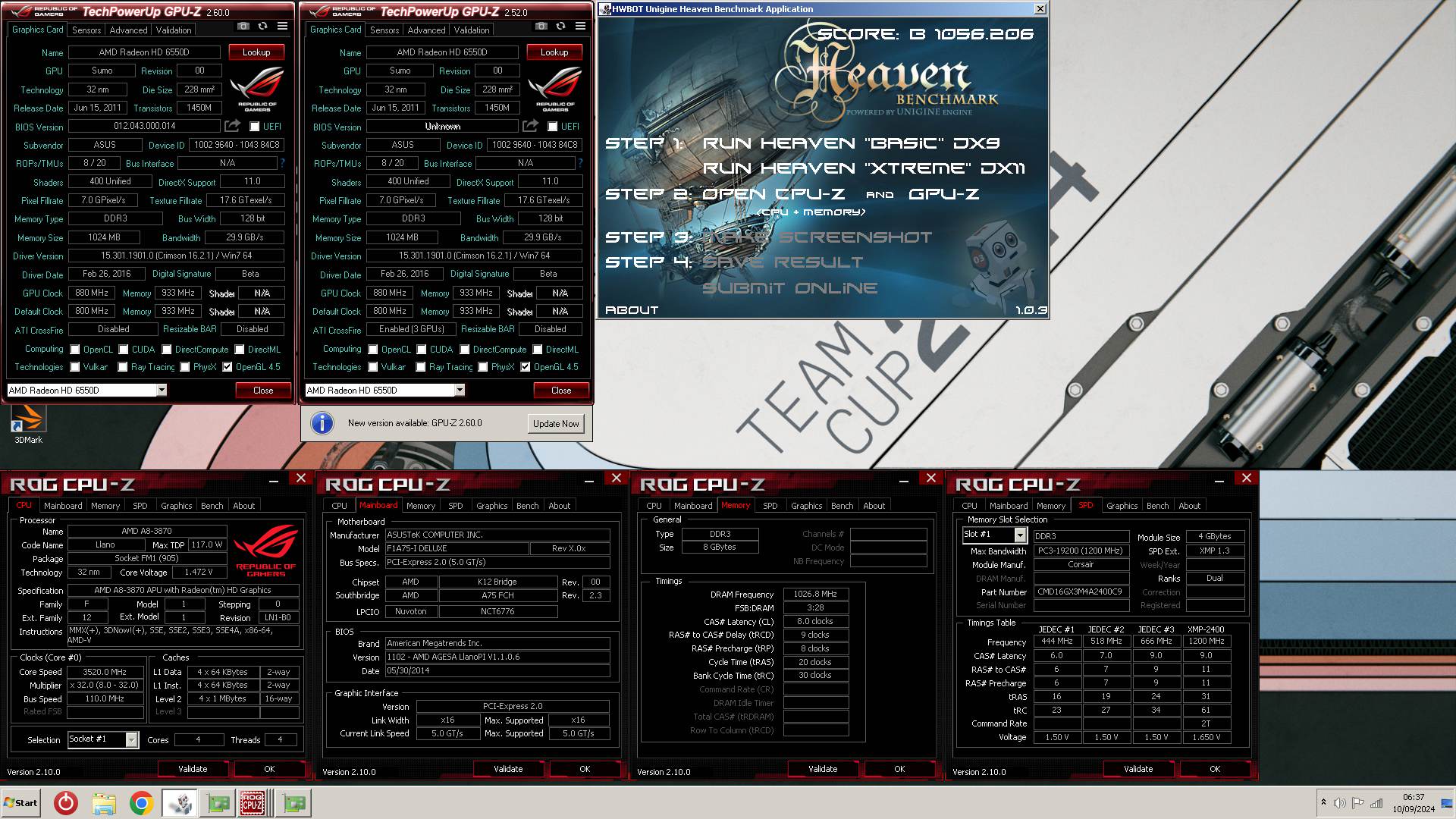This screenshot has width=1456, height=819.
Task: Click the Windows Start button
Action: [20, 803]
